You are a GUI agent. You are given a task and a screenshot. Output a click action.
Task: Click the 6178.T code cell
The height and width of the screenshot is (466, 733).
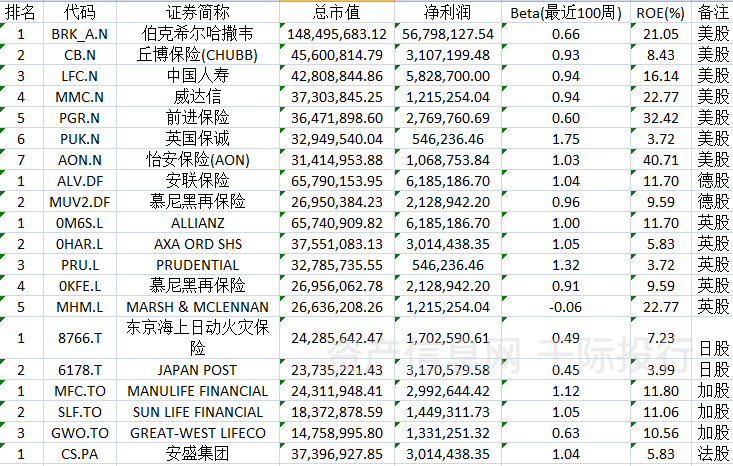[79, 370]
